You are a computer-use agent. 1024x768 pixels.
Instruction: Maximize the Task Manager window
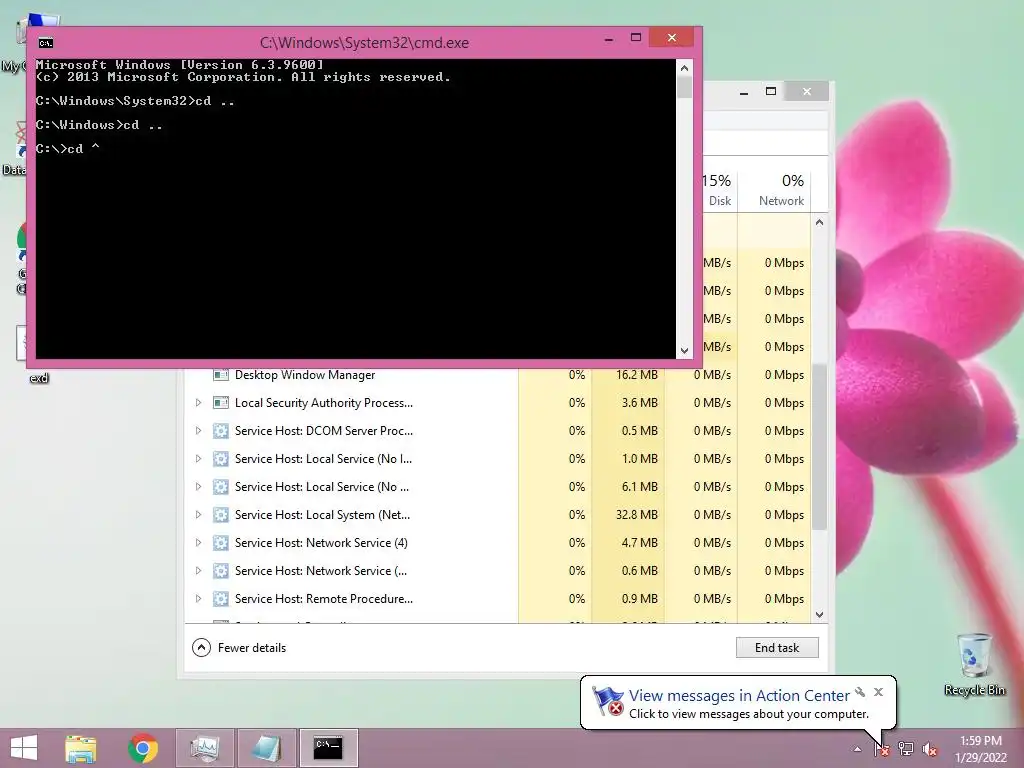tap(771, 92)
